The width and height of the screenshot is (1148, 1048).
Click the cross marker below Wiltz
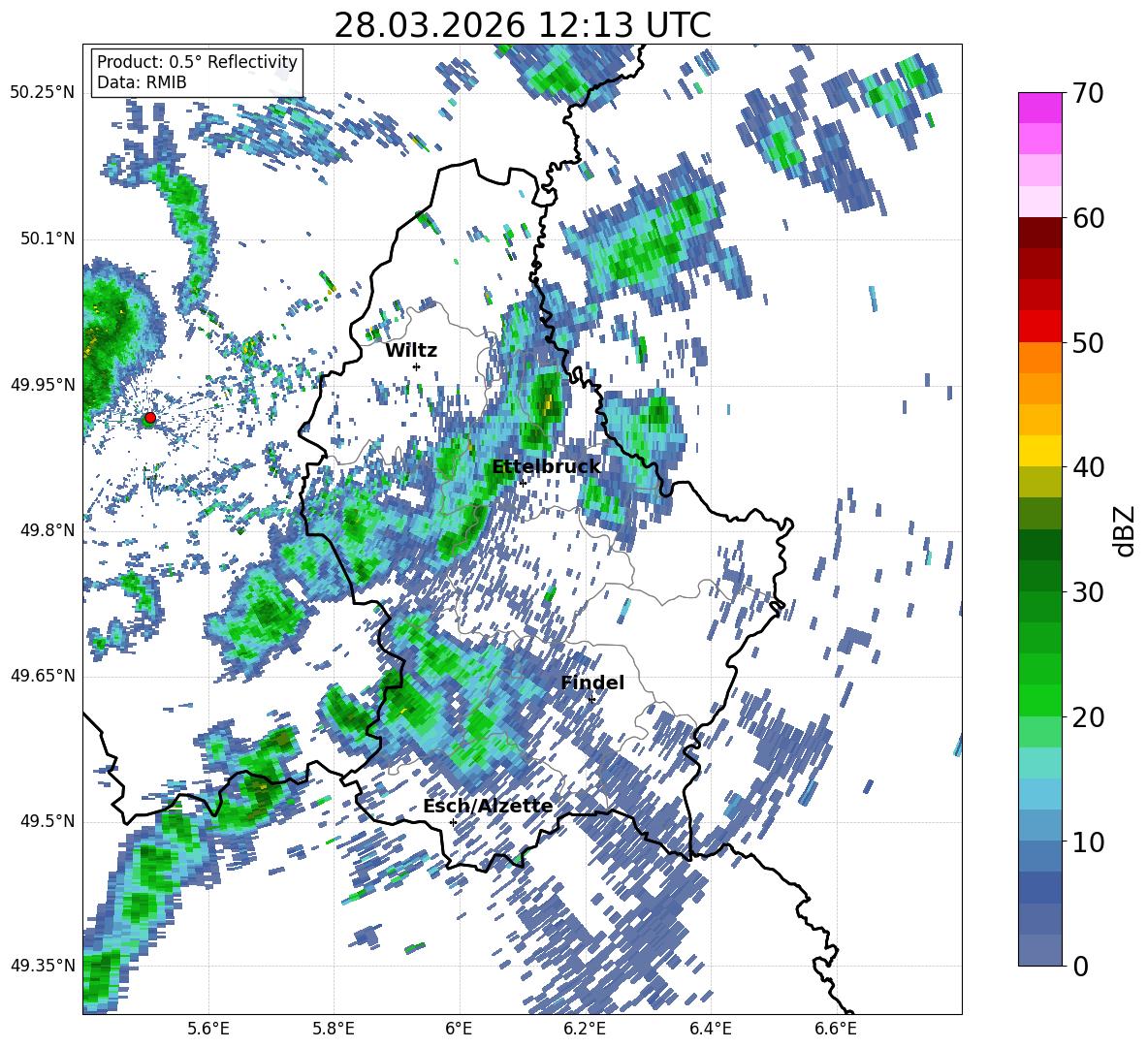point(417,366)
